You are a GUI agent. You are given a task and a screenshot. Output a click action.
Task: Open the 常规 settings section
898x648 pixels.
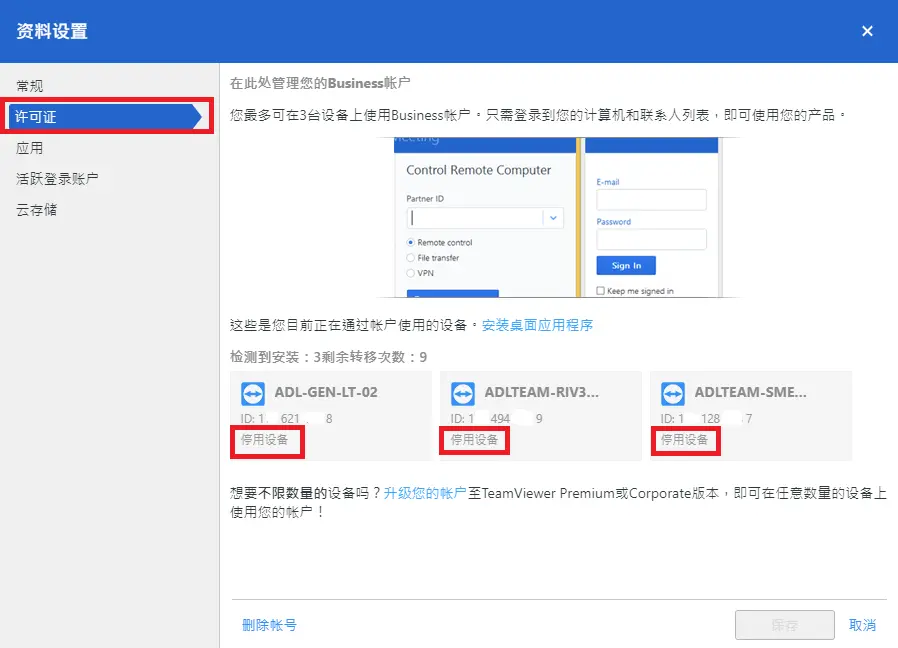click(30, 86)
